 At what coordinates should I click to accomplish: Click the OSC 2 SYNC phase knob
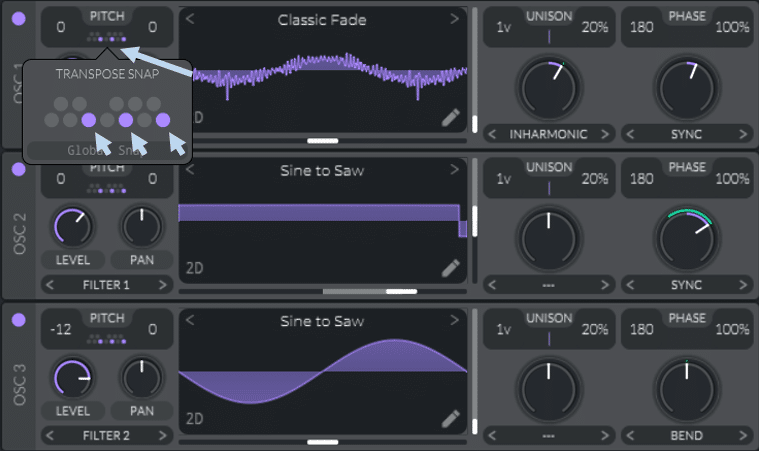coord(686,239)
